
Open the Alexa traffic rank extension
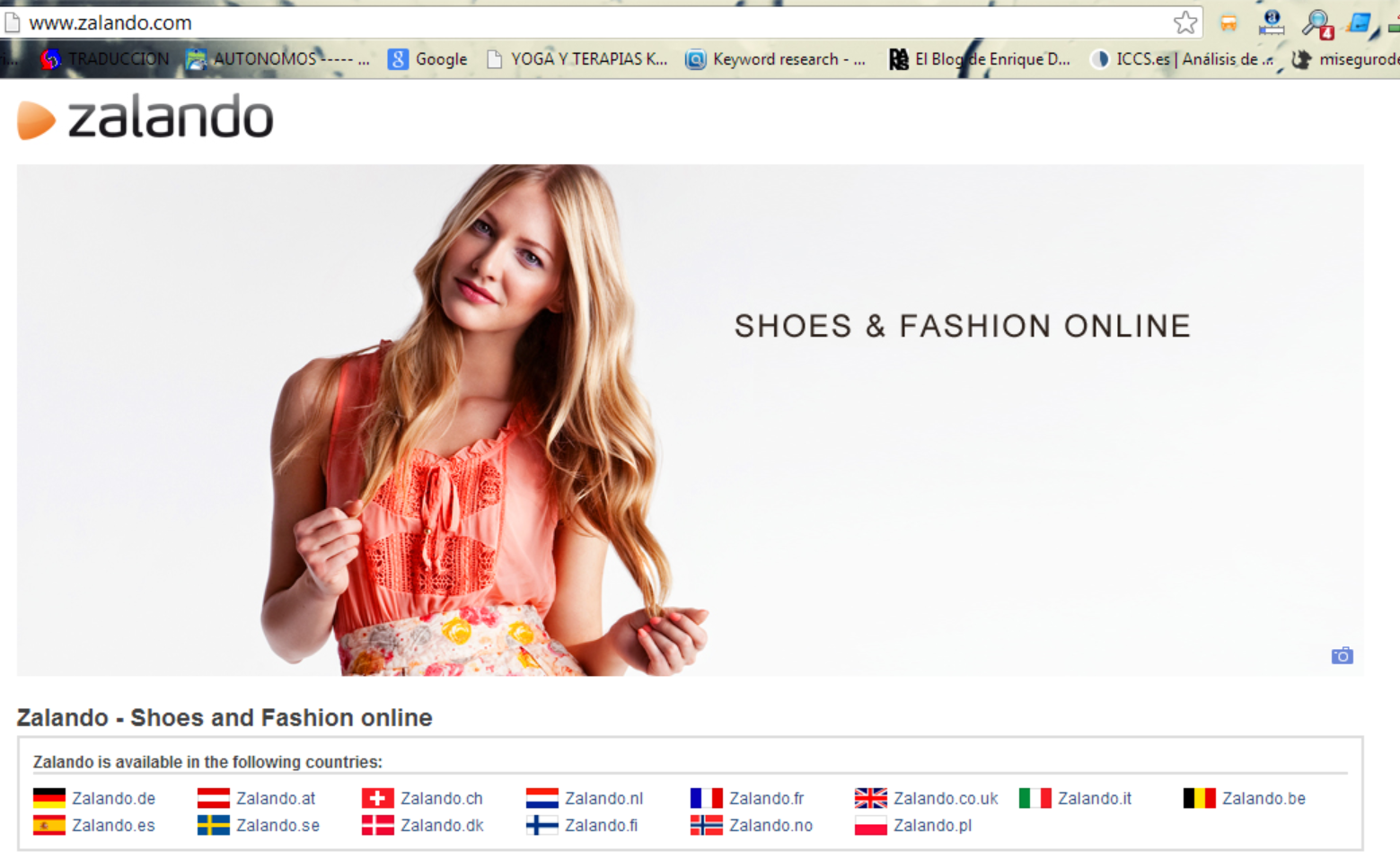coord(1272,22)
